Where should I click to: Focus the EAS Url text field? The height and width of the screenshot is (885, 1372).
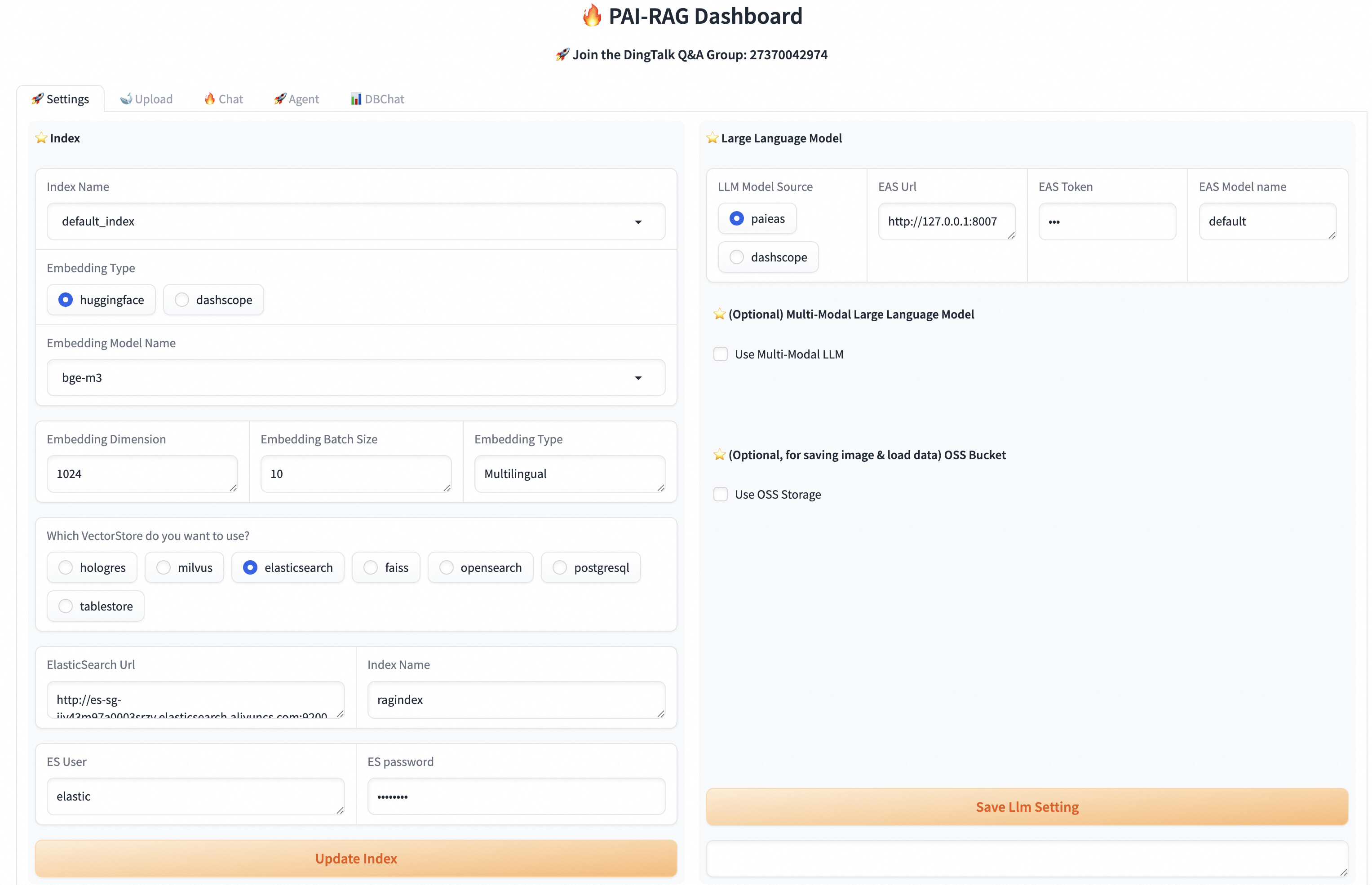click(942, 221)
